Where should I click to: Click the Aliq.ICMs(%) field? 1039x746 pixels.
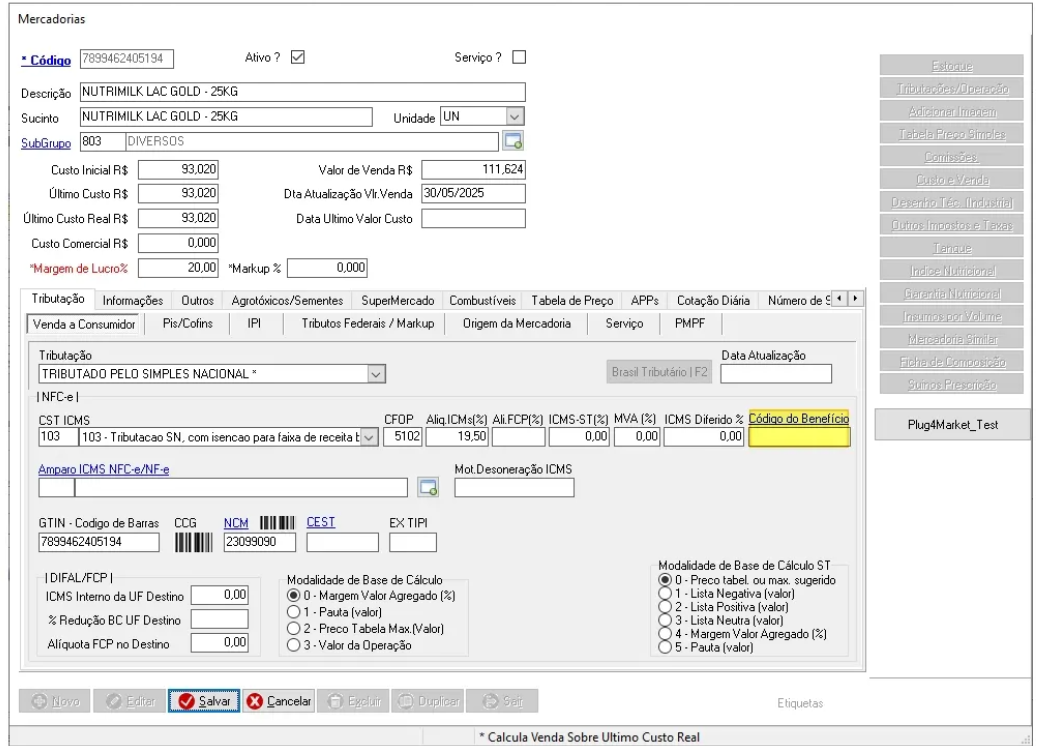(x=457, y=437)
